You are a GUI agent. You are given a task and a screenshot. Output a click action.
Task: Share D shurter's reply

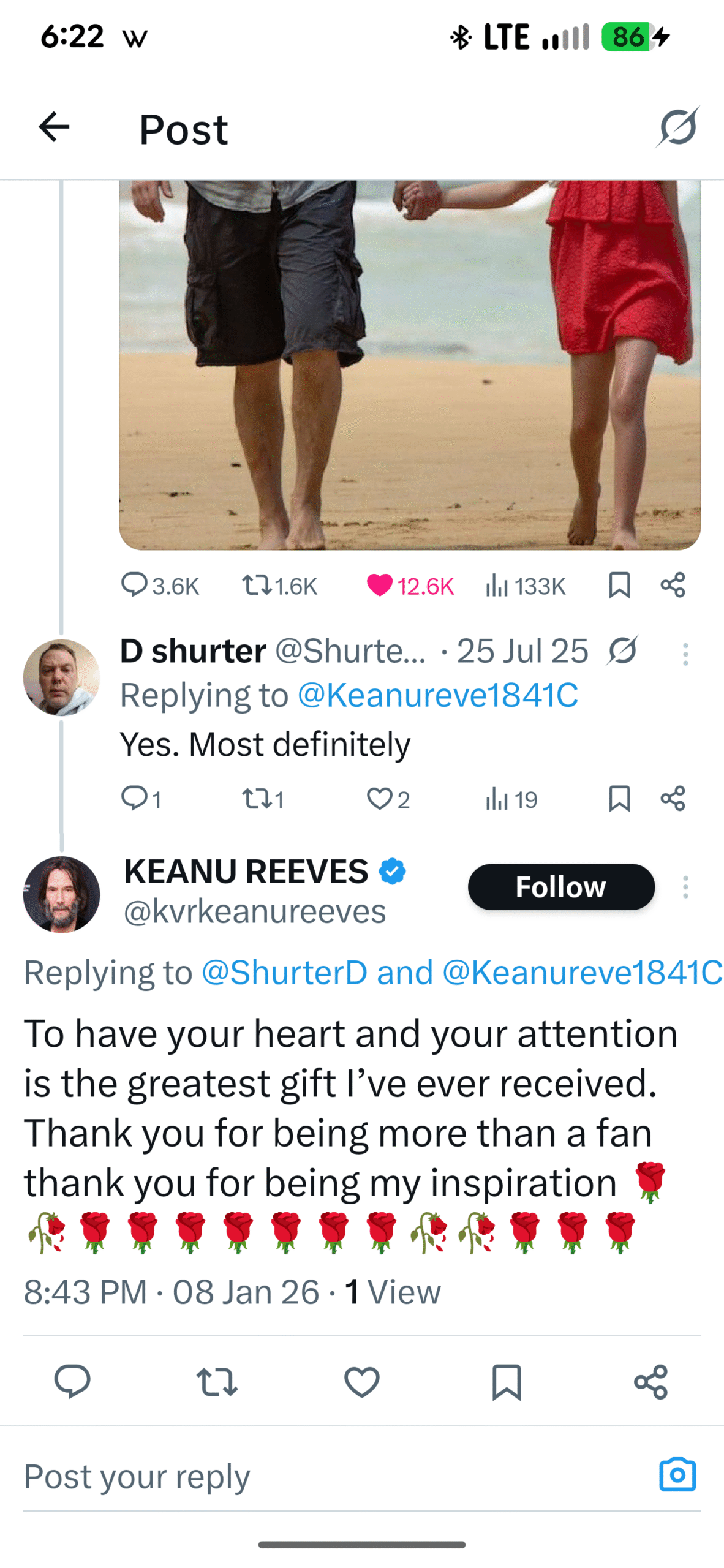coord(673,798)
